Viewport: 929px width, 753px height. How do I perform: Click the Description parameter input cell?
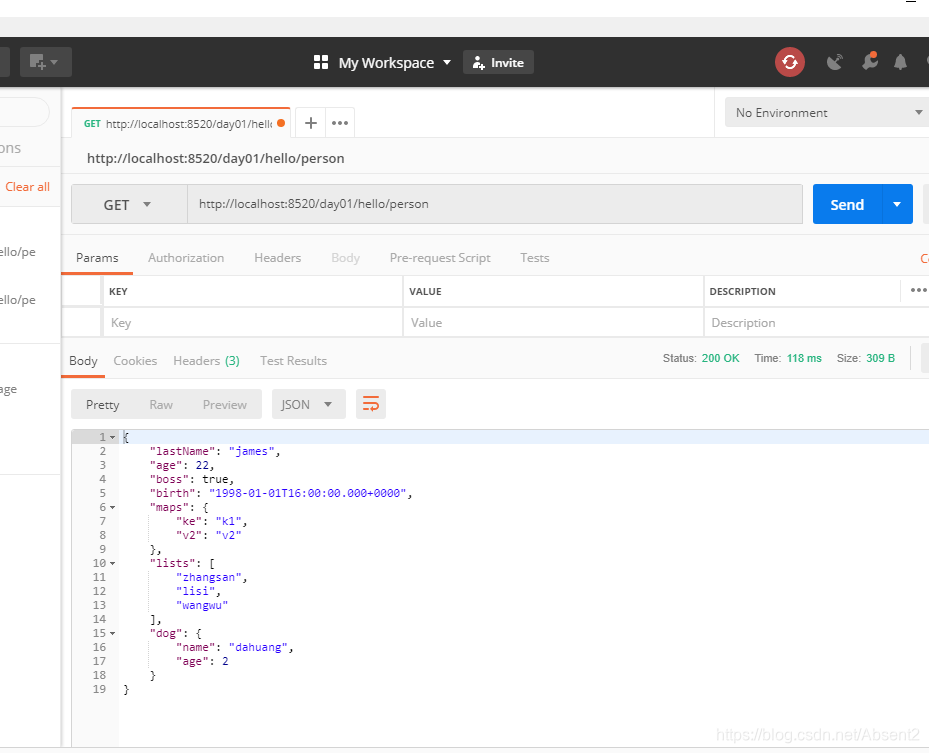click(816, 323)
